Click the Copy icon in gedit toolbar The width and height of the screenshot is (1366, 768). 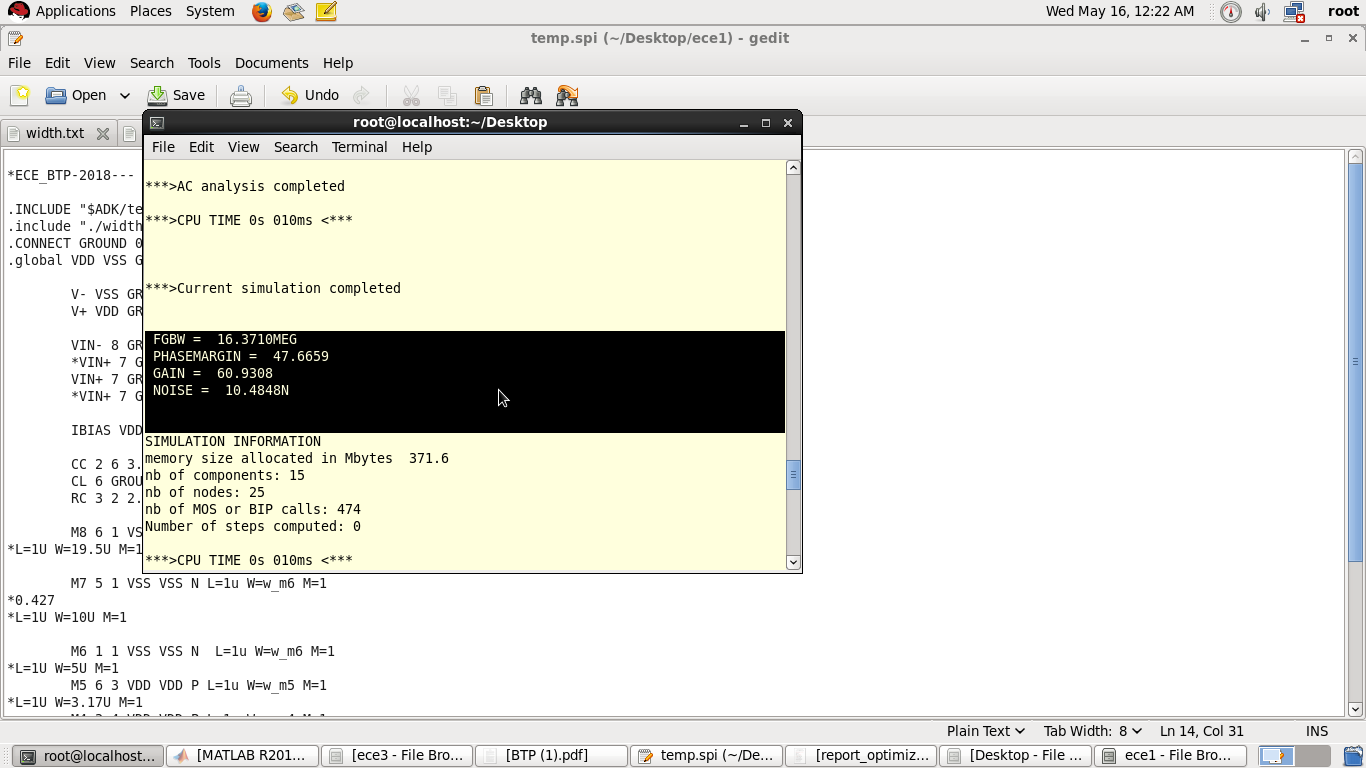[448, 95]
